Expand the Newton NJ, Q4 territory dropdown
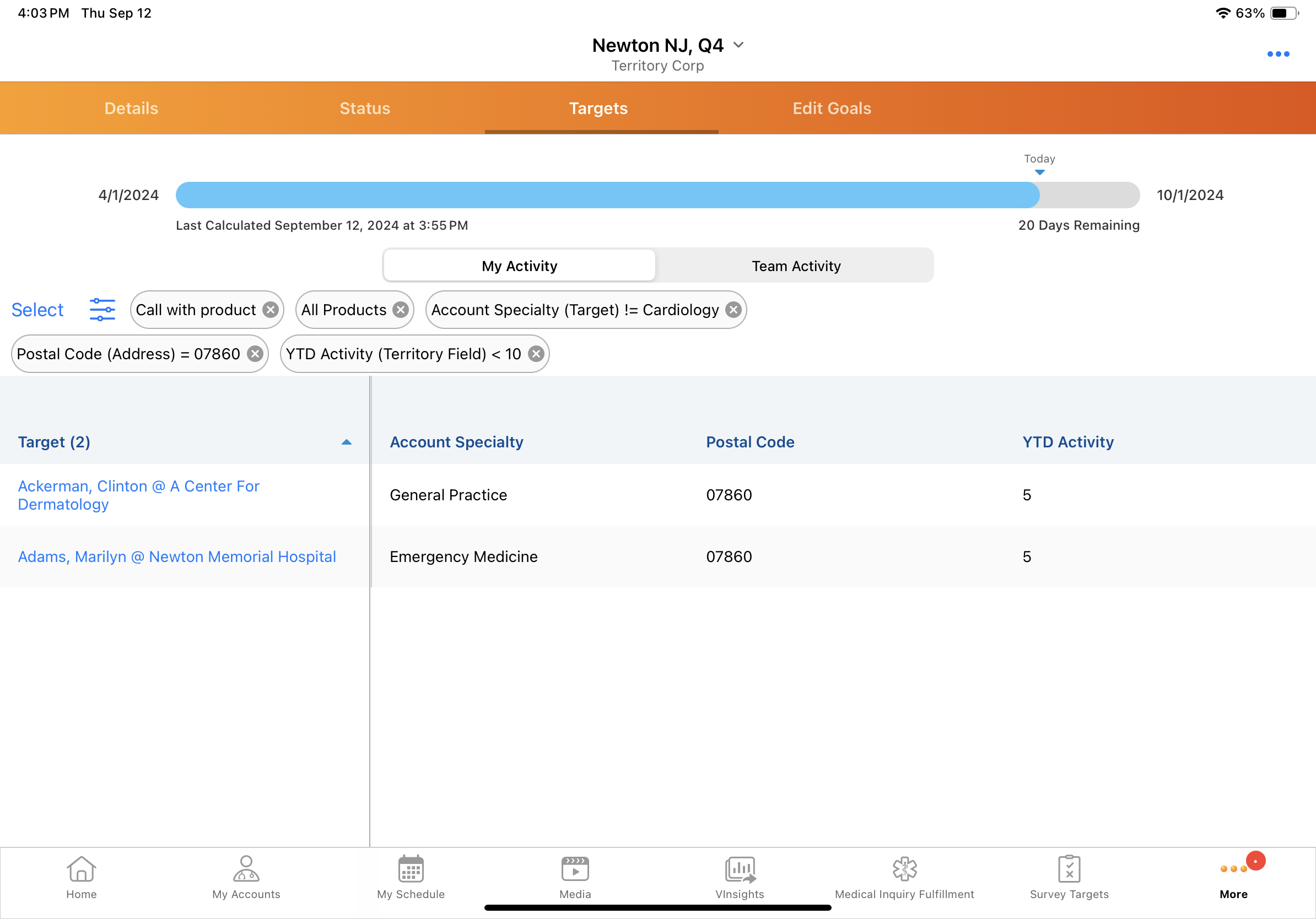This screenshot has width=1316, height=919. coord(738,45)
